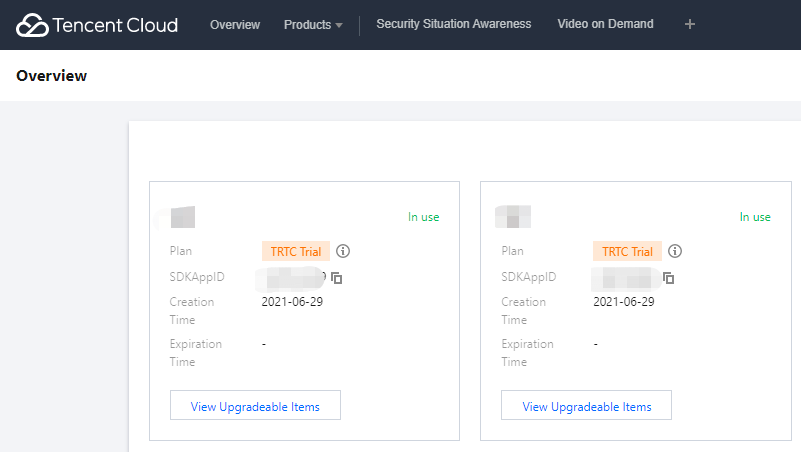801x452 pixels.
Task: Select the blurred application name on the right card
Action: pos(513,216)
